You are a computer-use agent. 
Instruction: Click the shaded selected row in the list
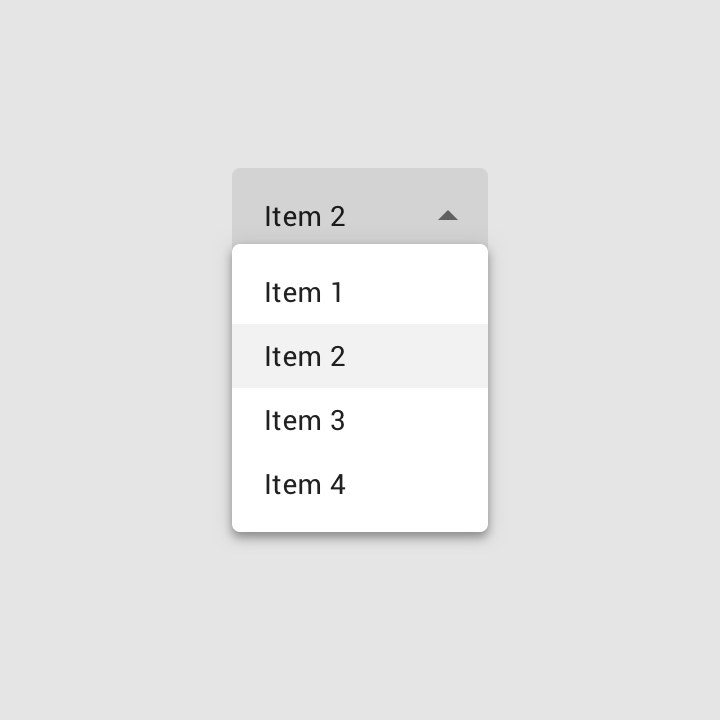pos(359,356)
